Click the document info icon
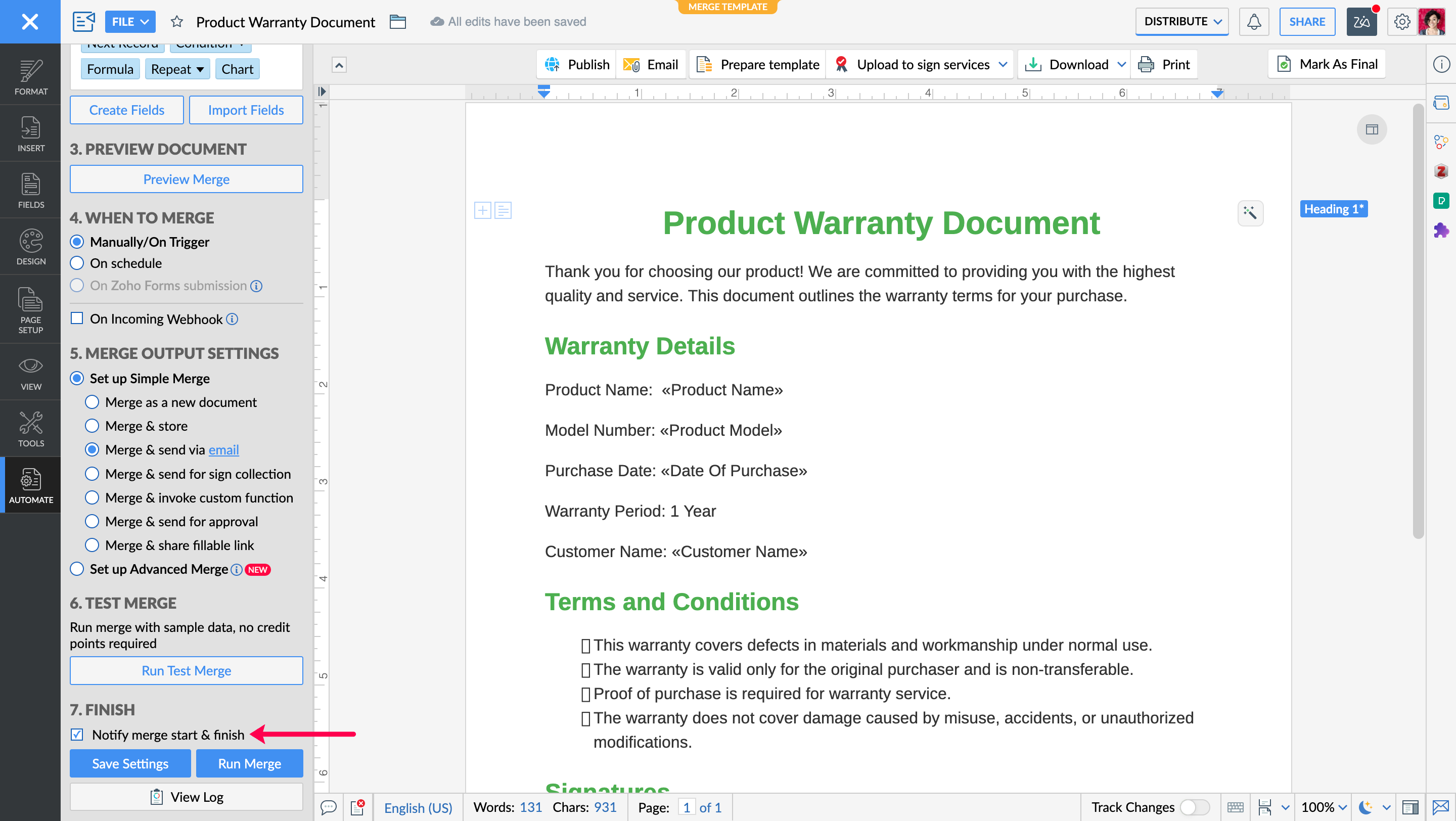This screenshot has width=1456, height=821. pyautogui.click(x=1441, y=64)
